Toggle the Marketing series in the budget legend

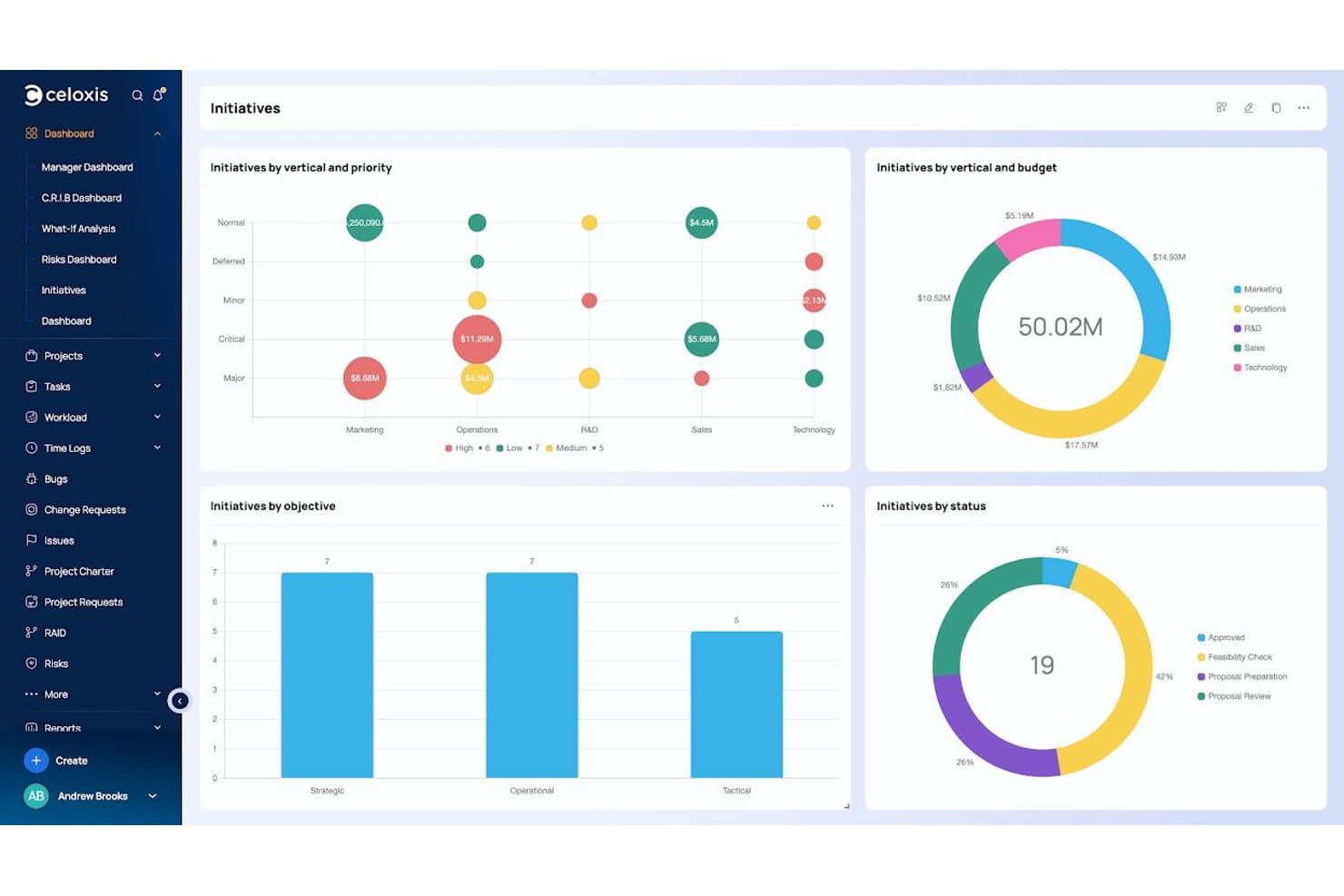click(x=1258, y=290)
